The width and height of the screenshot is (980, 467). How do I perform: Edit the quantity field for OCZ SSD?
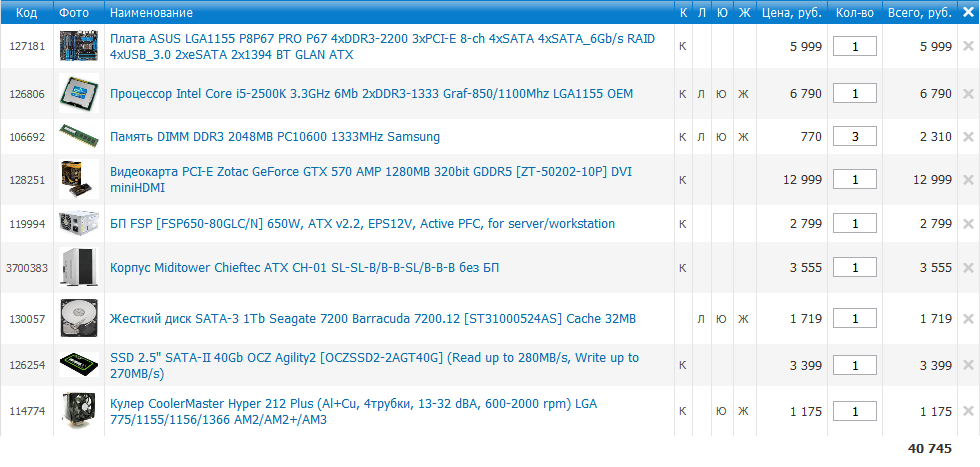(x=855, y=366)
